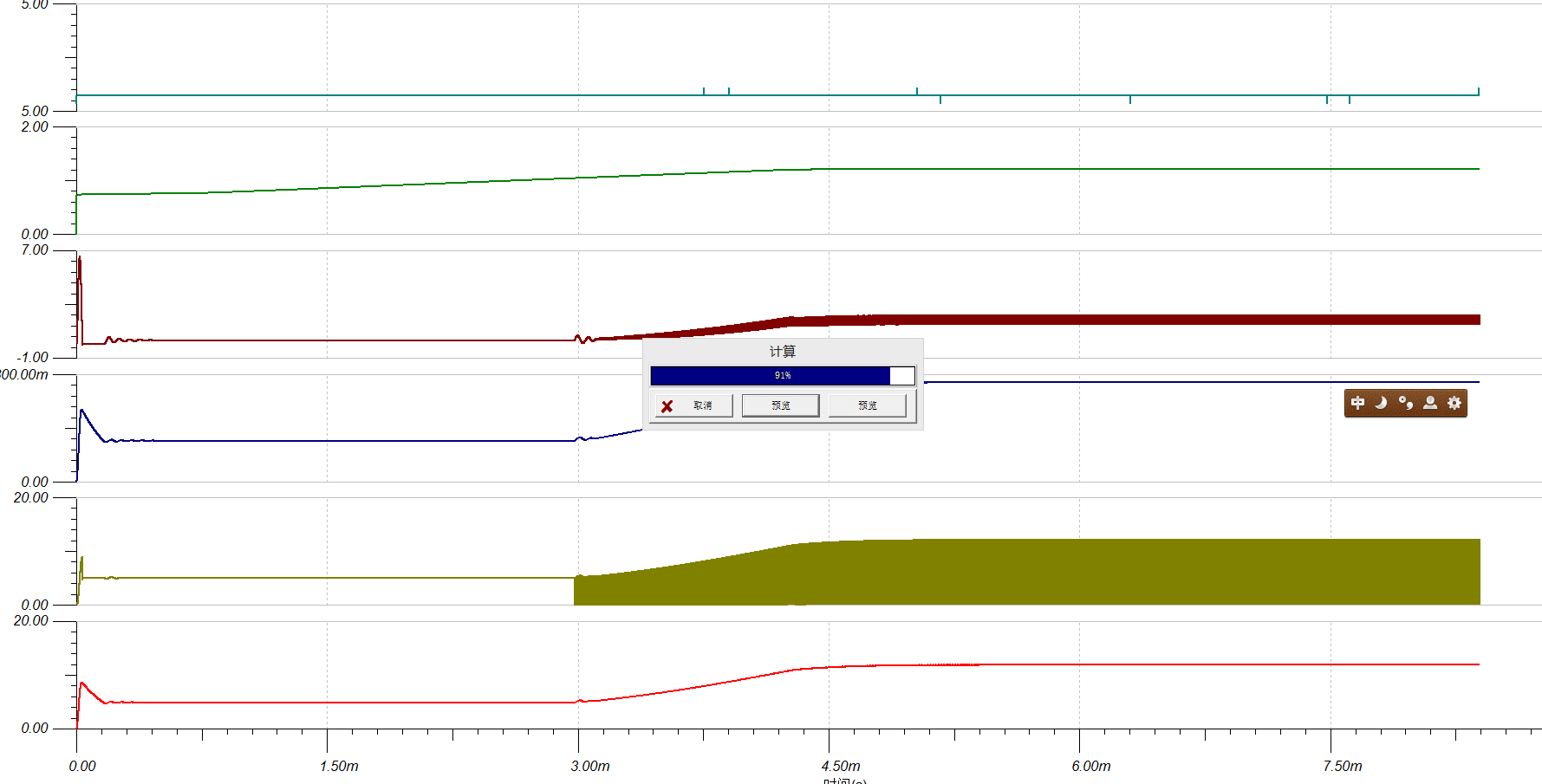Click the 7.00 y-axis label

pos(35,250)
